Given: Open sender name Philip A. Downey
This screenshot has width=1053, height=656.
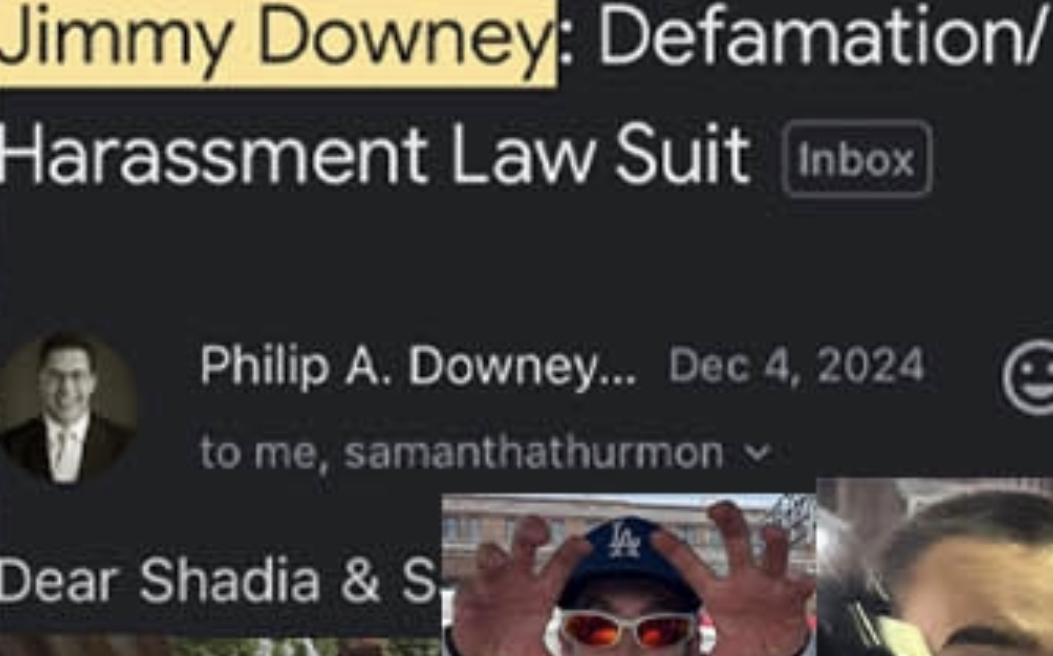Looking at the screenshot, I should click(x=418, y=367).
